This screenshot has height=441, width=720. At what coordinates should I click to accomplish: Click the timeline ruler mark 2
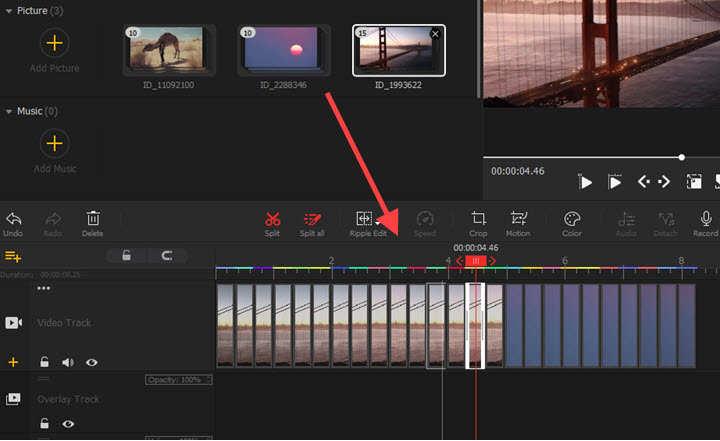331,260
